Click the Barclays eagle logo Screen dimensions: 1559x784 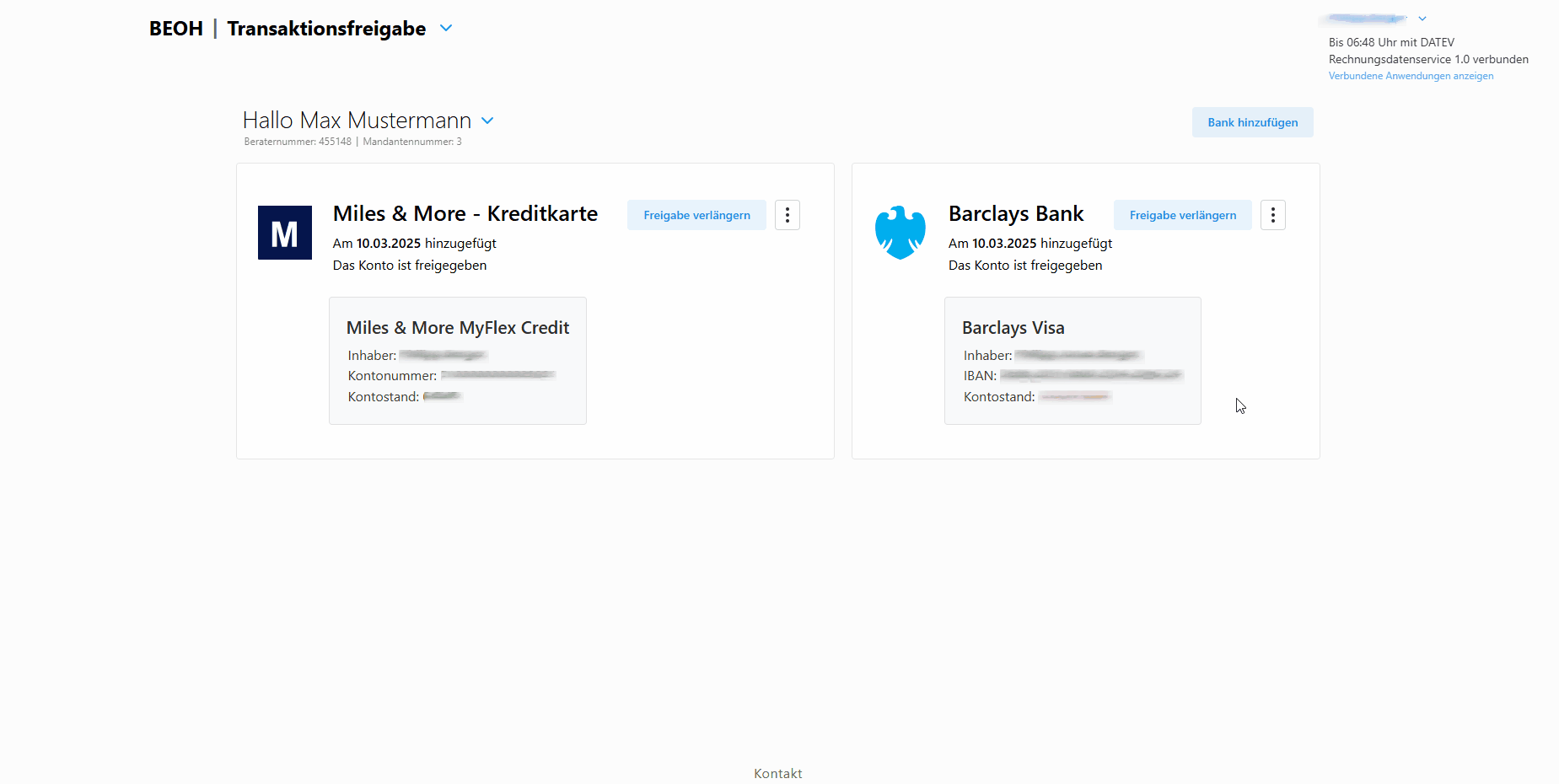[900, 232]
